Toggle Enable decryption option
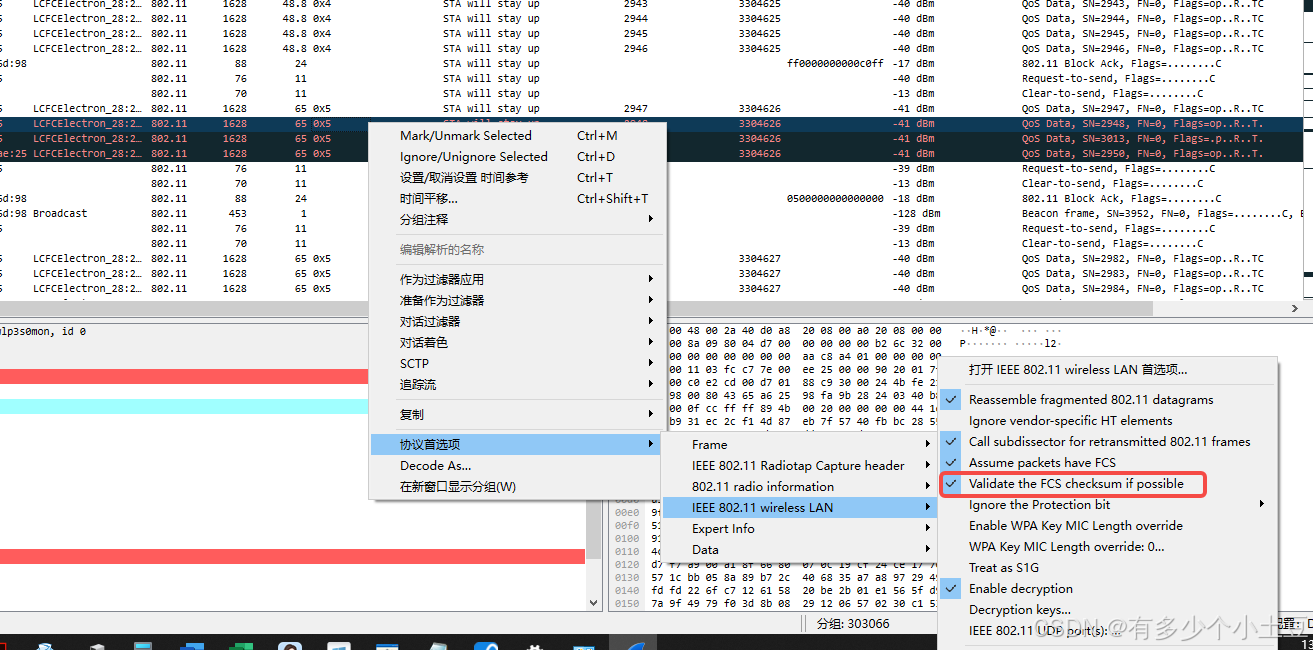The image size is (1313, 650). click(1107, 589)
